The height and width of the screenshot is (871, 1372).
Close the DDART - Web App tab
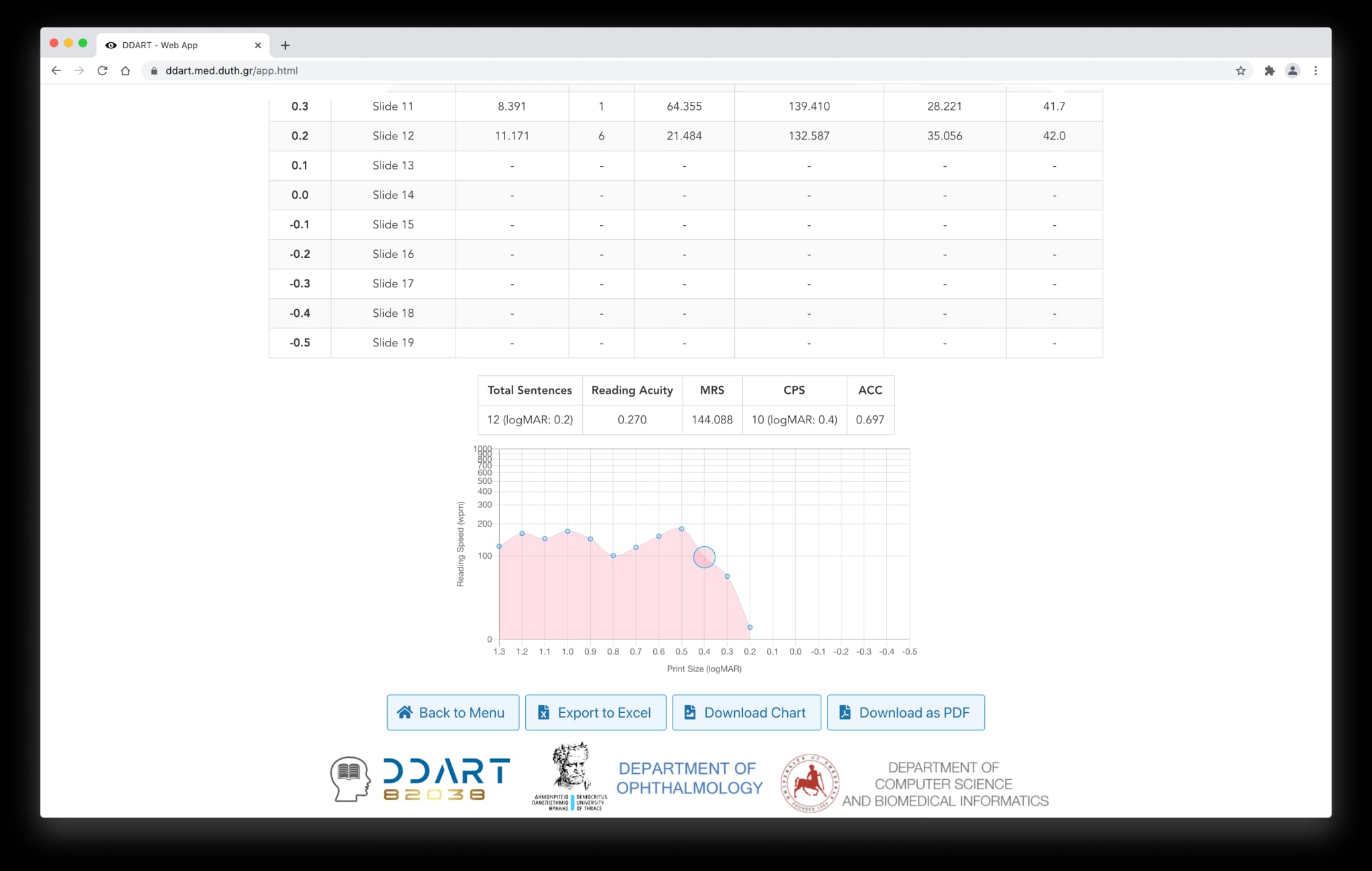pyautogui.click(x=258, y=46)
